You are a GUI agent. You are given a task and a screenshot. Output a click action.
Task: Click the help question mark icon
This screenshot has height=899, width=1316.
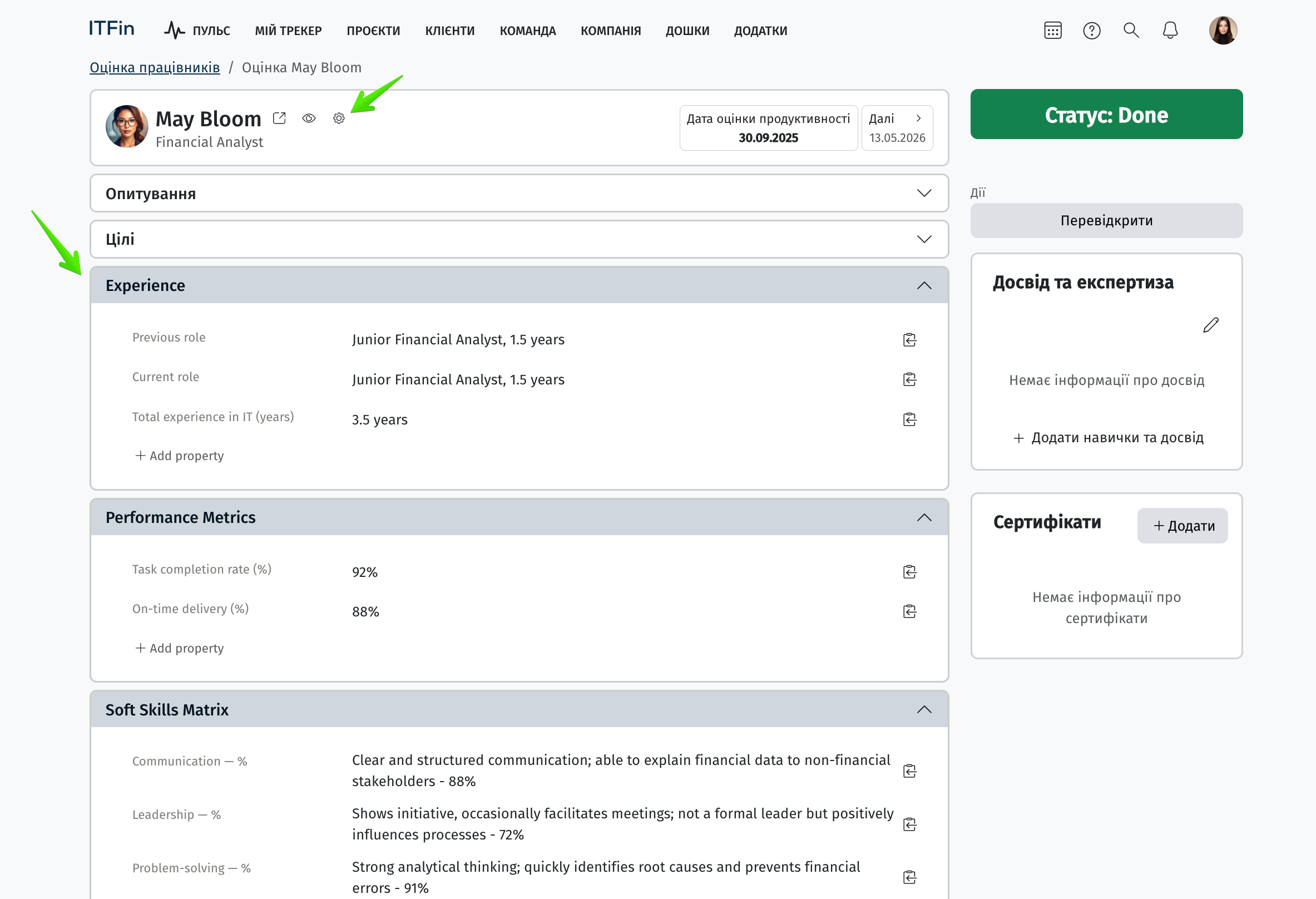click(1091, 31)
